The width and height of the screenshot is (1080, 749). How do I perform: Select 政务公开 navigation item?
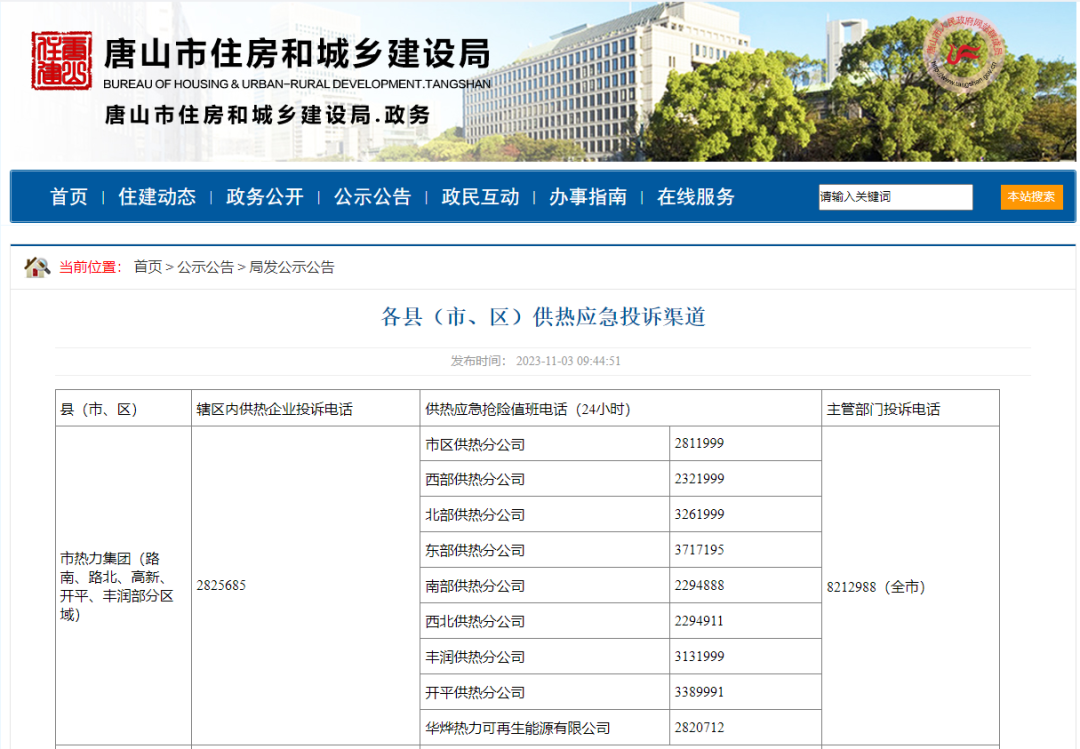(x=264, y=197)
